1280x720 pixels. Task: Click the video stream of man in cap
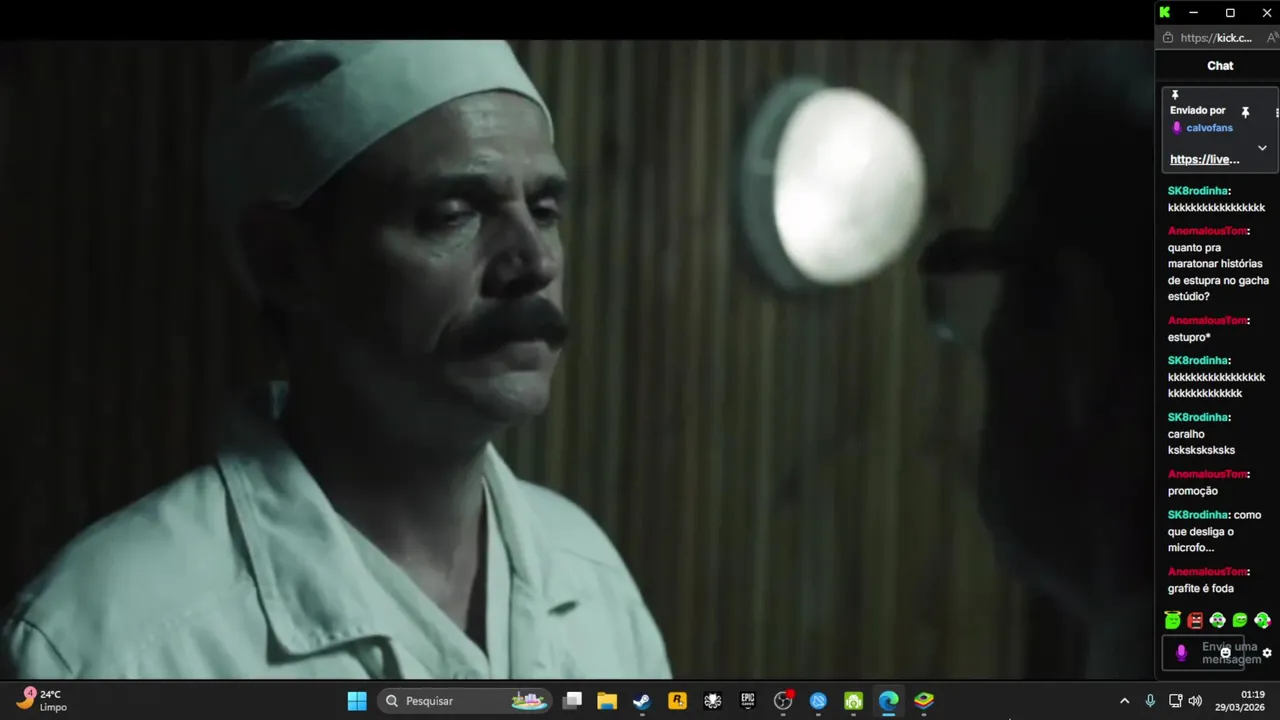[x=577, y=359]
